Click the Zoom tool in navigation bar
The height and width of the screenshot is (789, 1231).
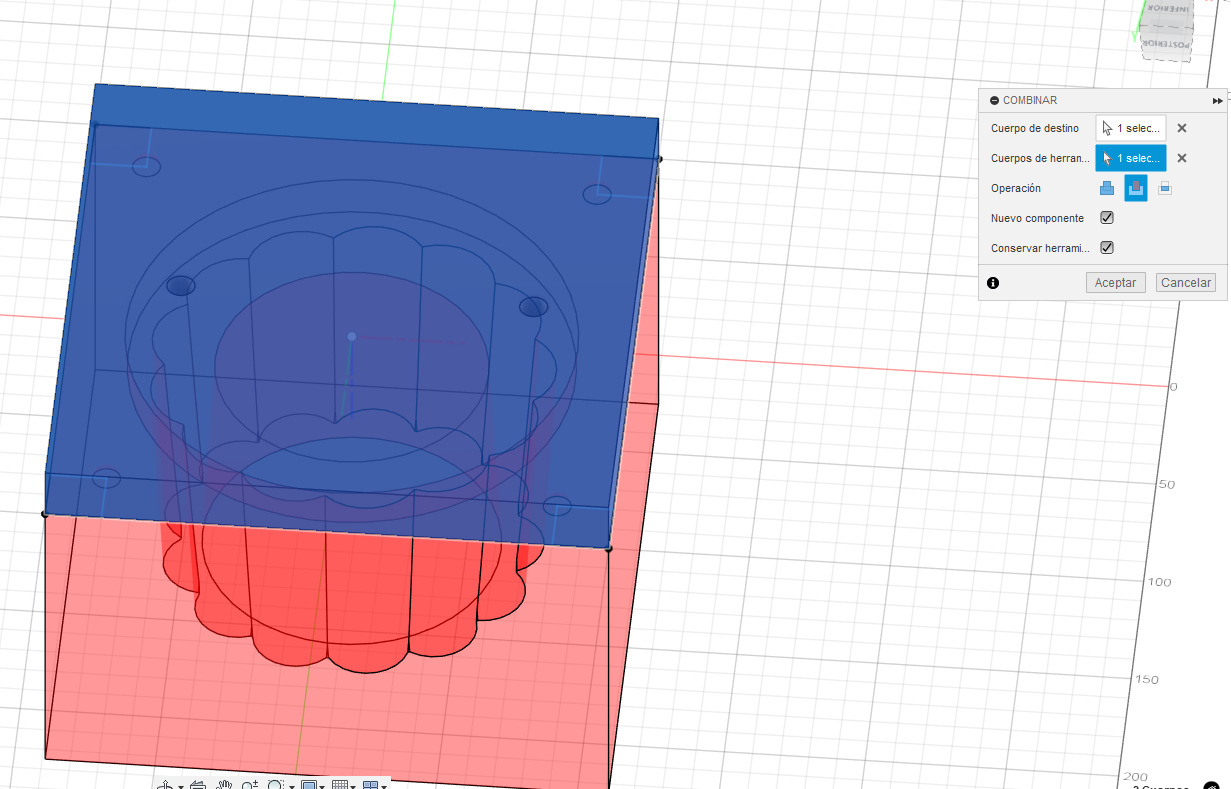point(249,783)
